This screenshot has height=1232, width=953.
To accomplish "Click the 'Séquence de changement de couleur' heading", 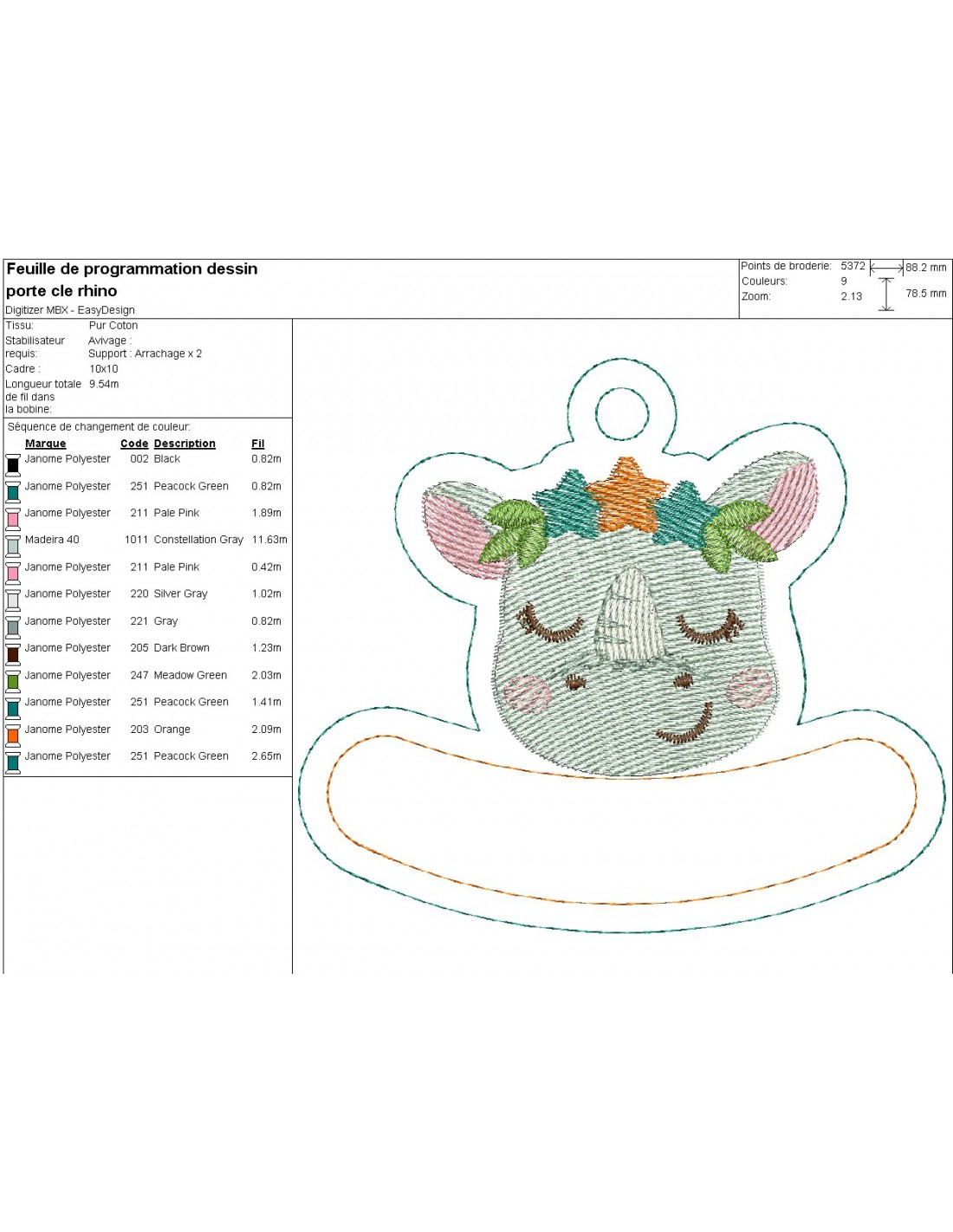I will [x=99, y=427].
